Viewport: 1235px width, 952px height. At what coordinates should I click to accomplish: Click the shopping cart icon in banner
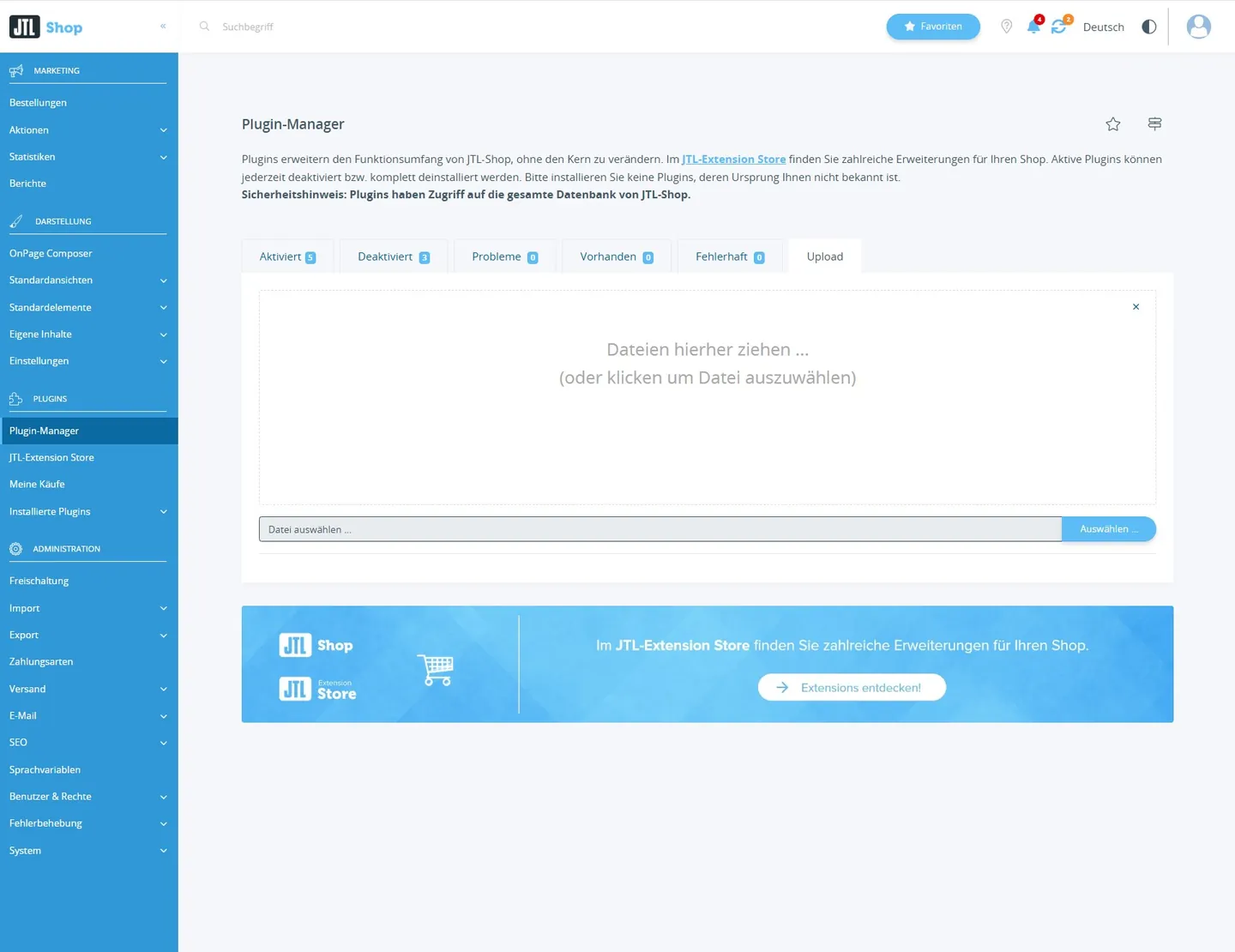tap(436, 669)
